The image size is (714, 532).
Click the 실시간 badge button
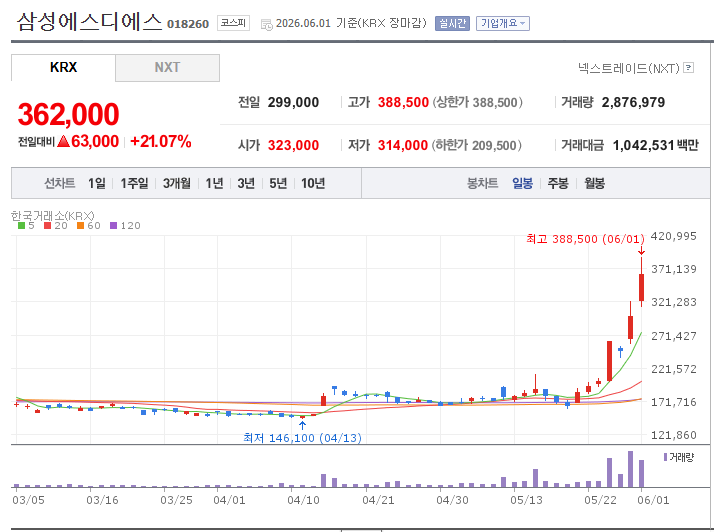tap(452, 23)
